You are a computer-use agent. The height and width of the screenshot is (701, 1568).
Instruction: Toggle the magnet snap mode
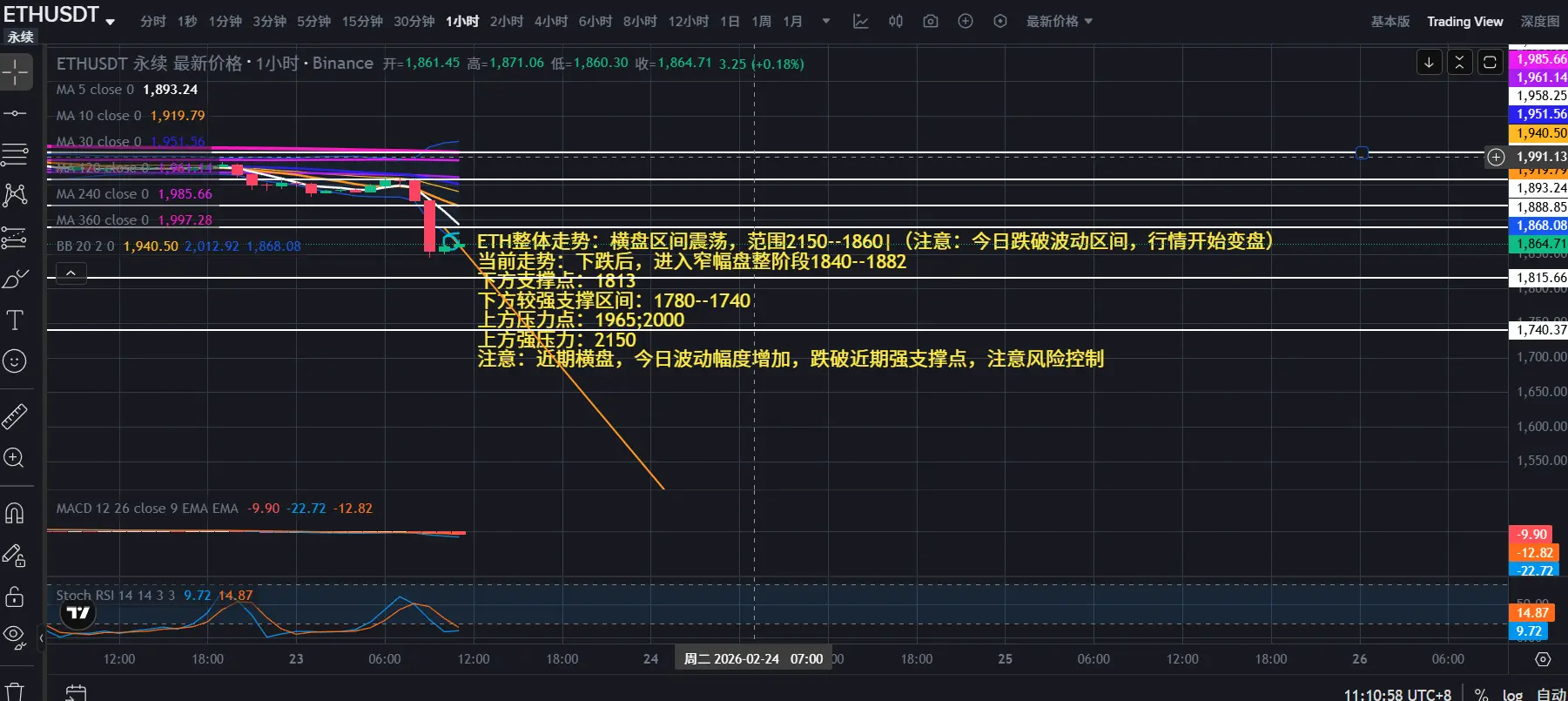click(16, 513)
